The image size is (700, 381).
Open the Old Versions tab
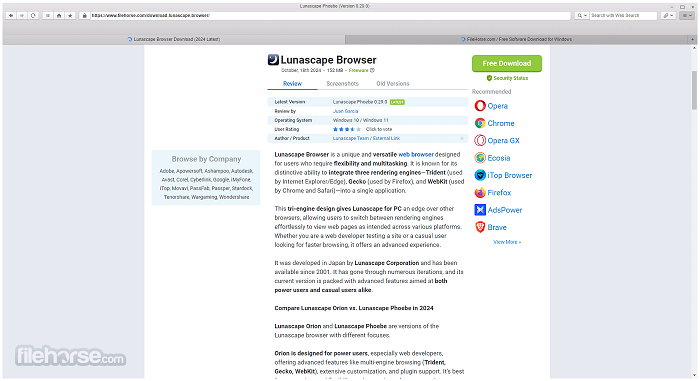click(x=392, y=84)
